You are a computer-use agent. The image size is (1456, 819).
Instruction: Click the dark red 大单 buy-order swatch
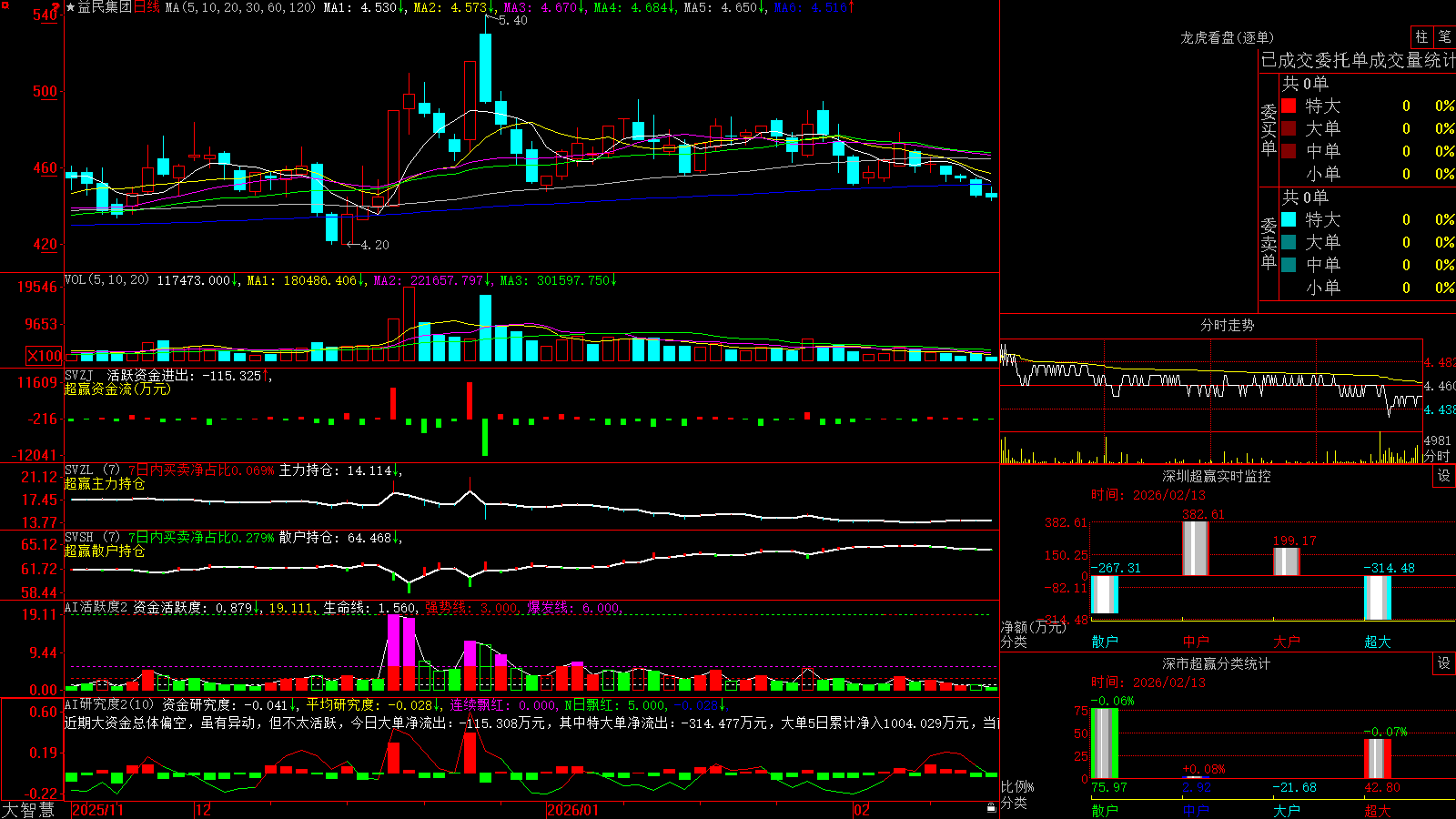pyautogui.click(x=1289, y=128)
